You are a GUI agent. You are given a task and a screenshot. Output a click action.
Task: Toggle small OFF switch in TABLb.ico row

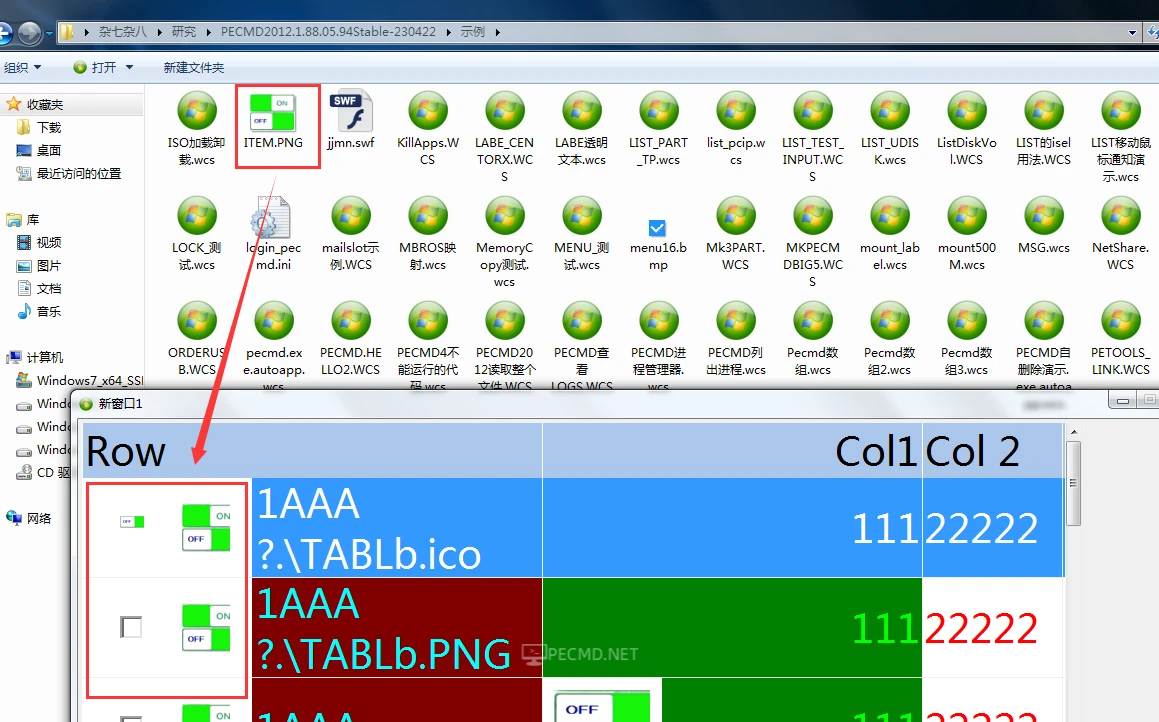click(x=132, y=522)
